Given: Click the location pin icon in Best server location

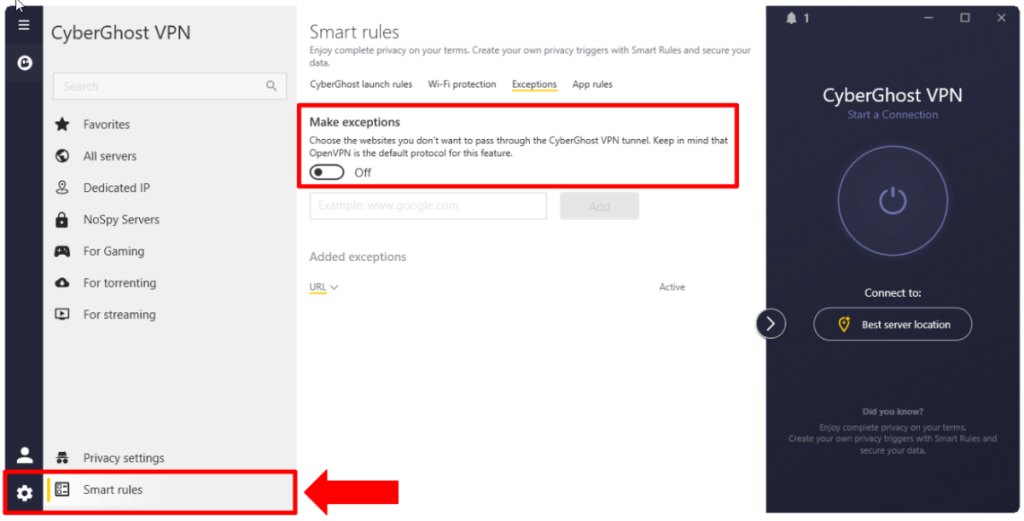Looking at the screenshot, I should (844, 324).
